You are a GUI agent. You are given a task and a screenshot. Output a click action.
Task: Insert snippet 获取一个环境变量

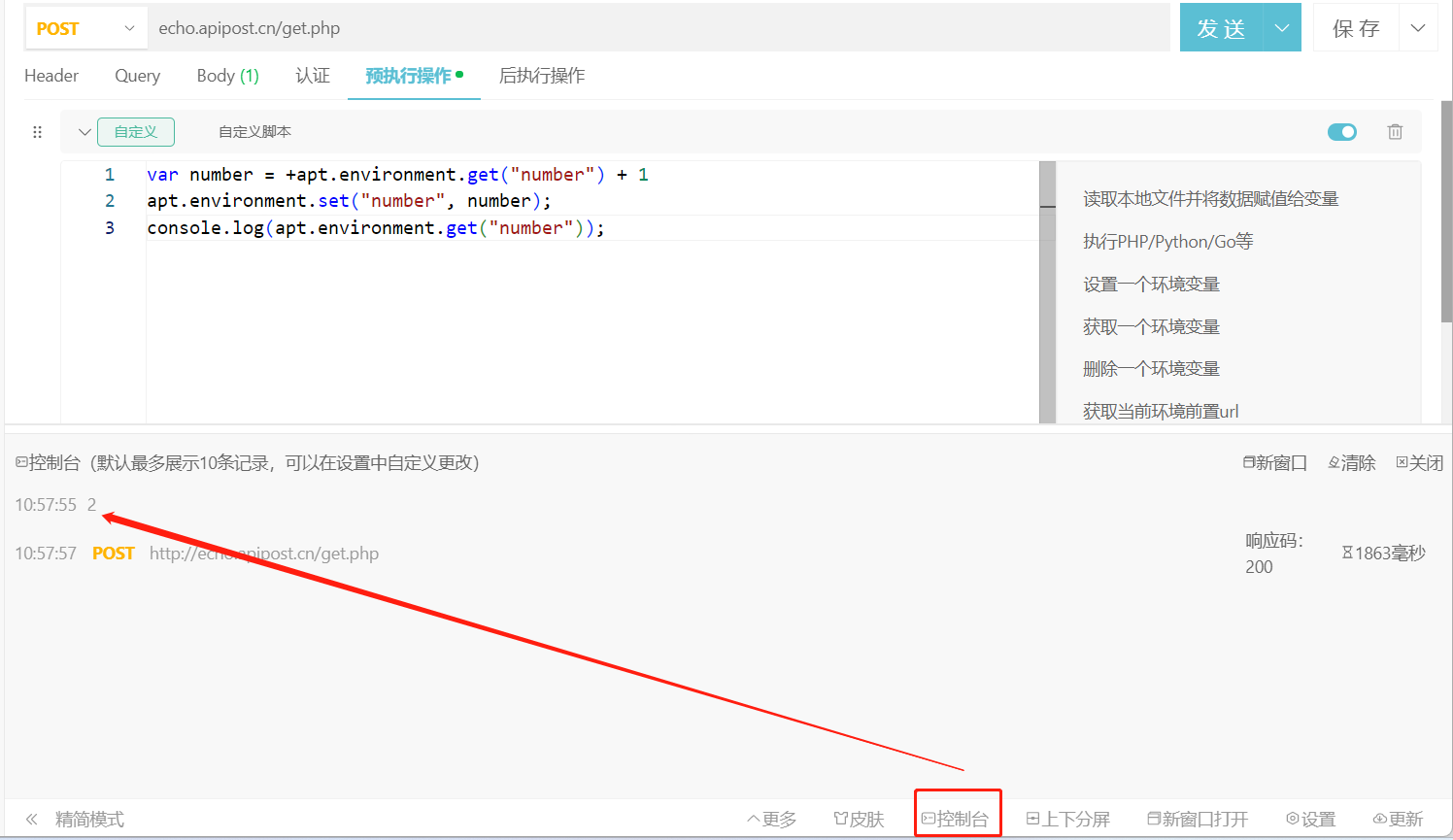1151,327
